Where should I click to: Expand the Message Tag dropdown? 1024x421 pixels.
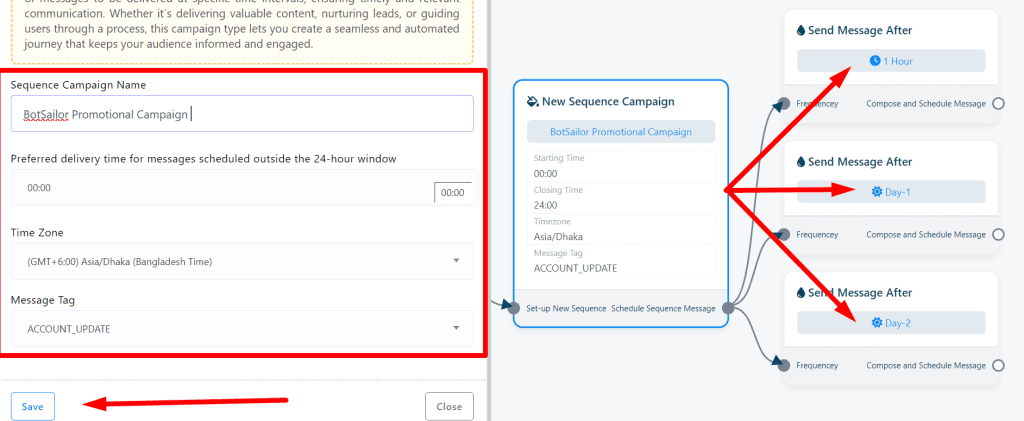[242, 328]
